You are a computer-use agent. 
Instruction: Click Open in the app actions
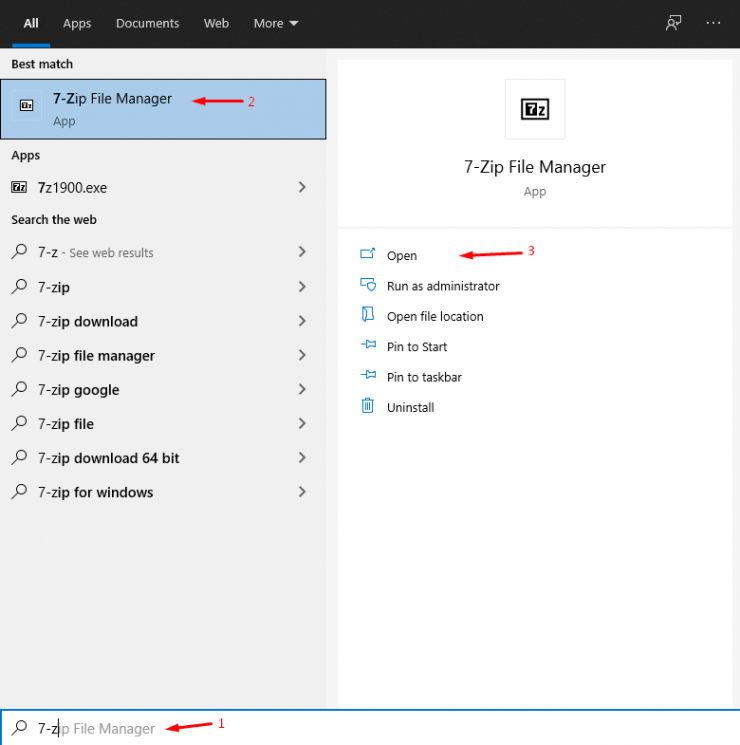click(402, 256)
